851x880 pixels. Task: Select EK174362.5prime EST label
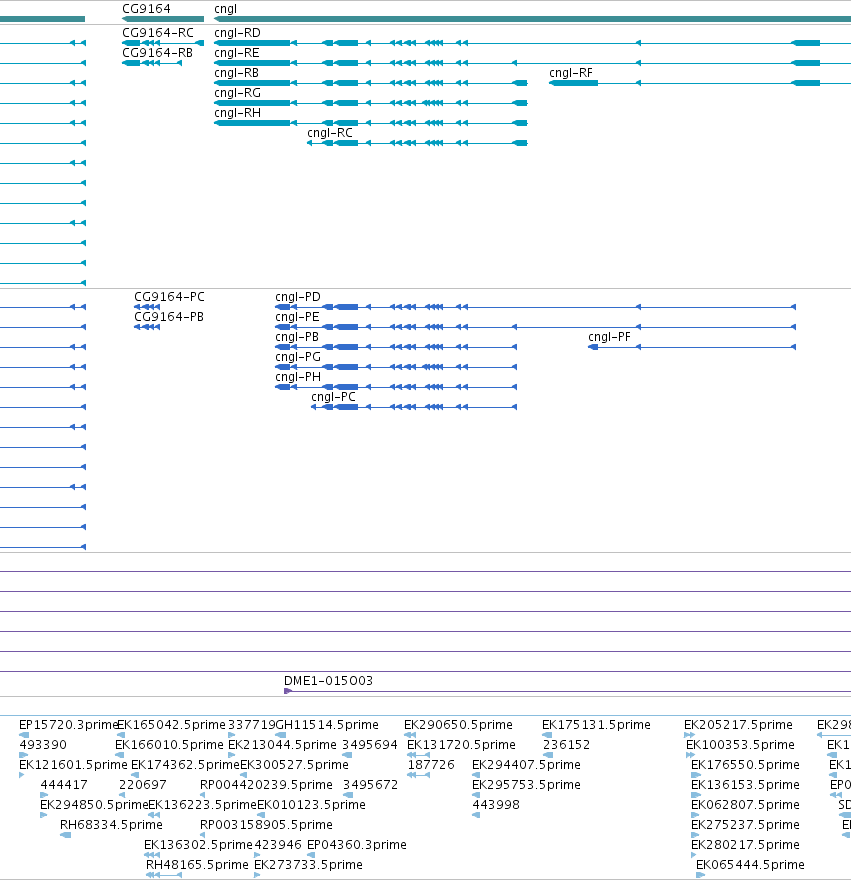[x=185, y=765]
